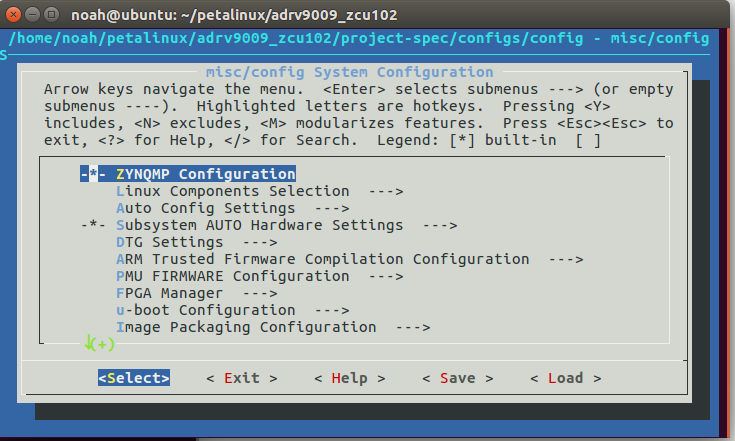Select PMU FIRMWARE Configuration entry
735x441 pixels.
click(x=259, y=276)
